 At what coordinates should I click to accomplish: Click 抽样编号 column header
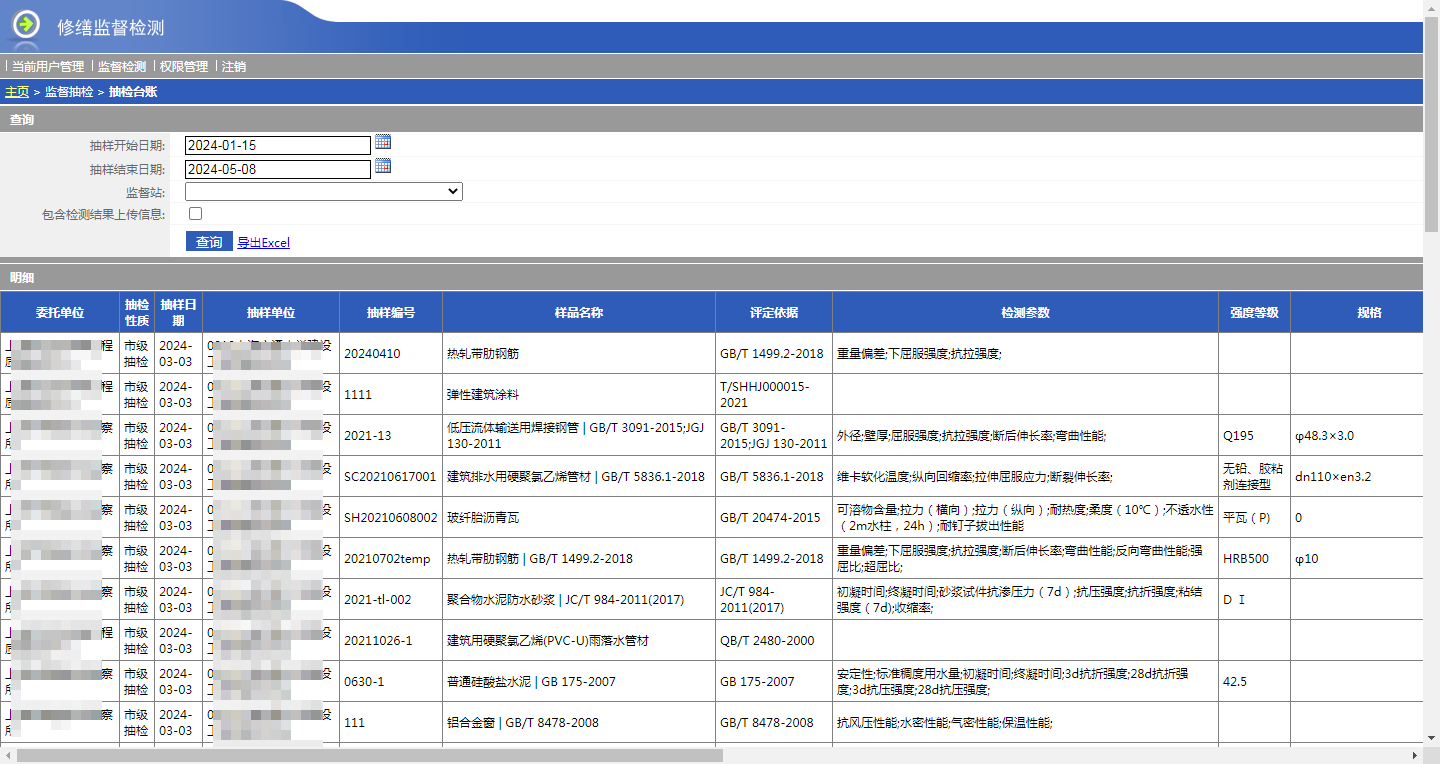(x=391, y=312)
